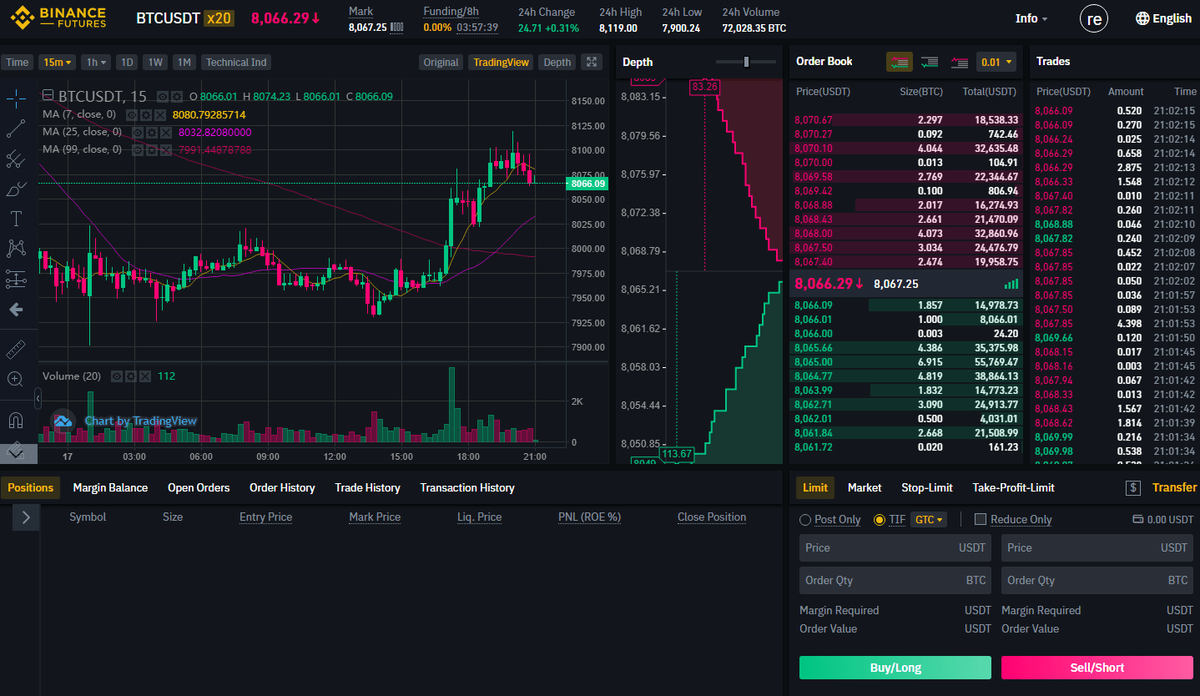Switch to Open Orders tab
1200x696 pixels.
[x=199, y=488]
